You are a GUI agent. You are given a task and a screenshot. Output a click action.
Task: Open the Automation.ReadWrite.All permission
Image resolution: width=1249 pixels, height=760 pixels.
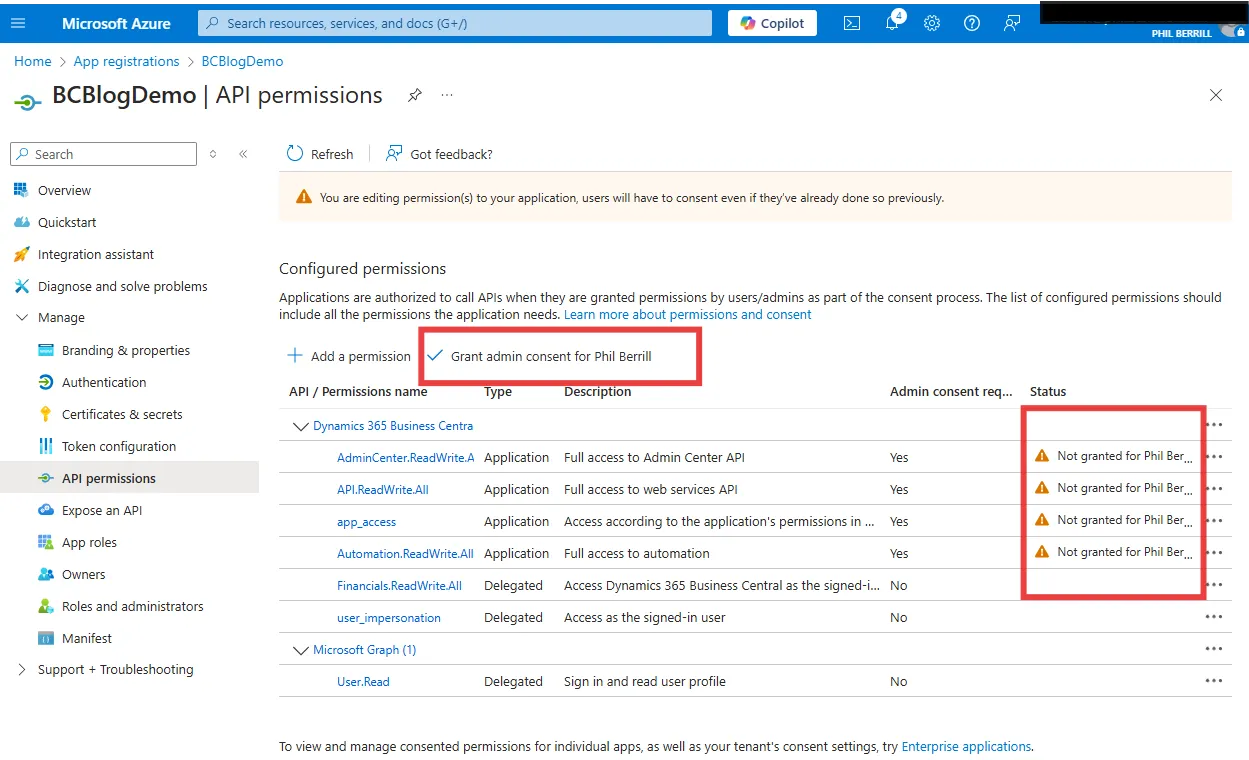[x=405, y=553]
